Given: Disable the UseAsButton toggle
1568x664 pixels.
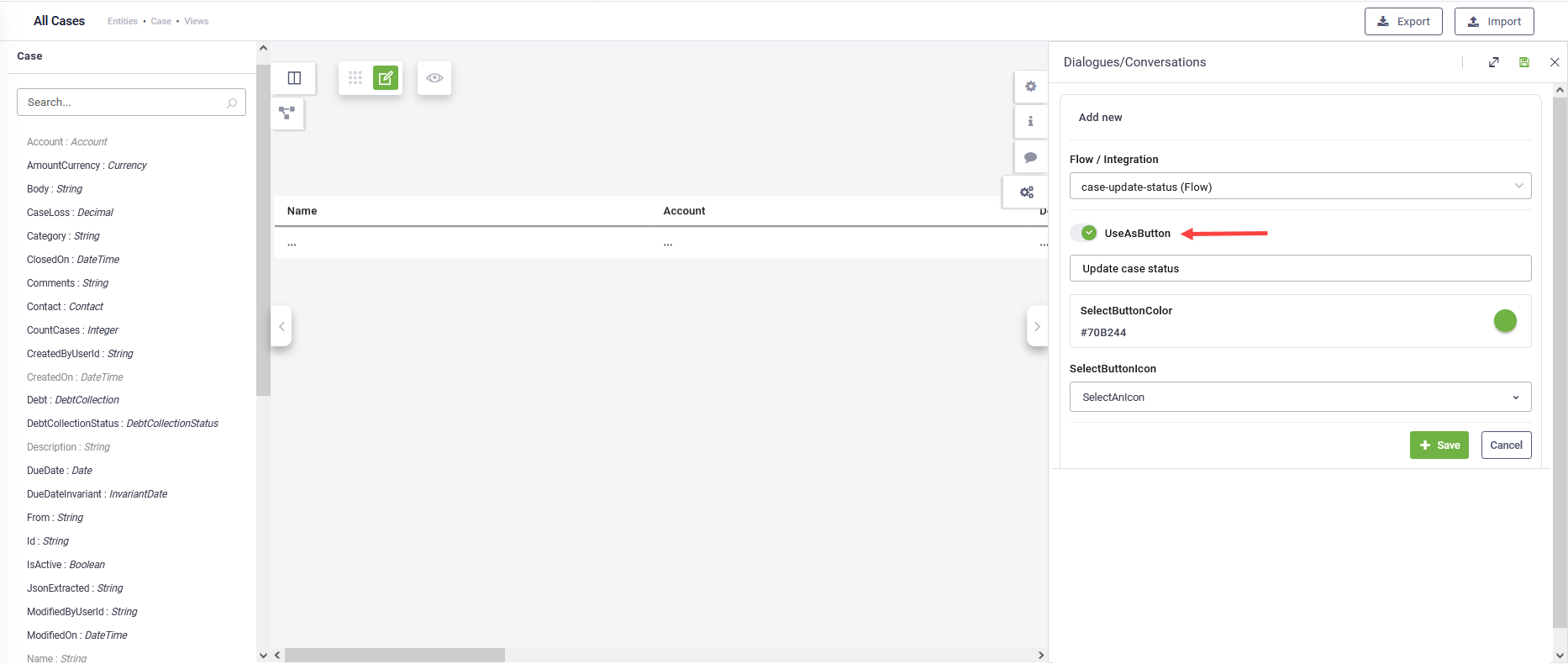Looking at the screenshot, I should coord(1085,233).
